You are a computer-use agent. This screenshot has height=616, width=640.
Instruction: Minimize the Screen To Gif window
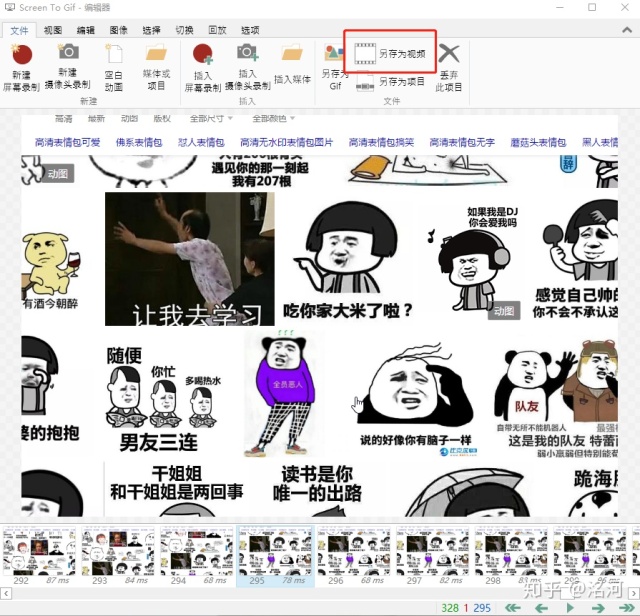point(560,7)
